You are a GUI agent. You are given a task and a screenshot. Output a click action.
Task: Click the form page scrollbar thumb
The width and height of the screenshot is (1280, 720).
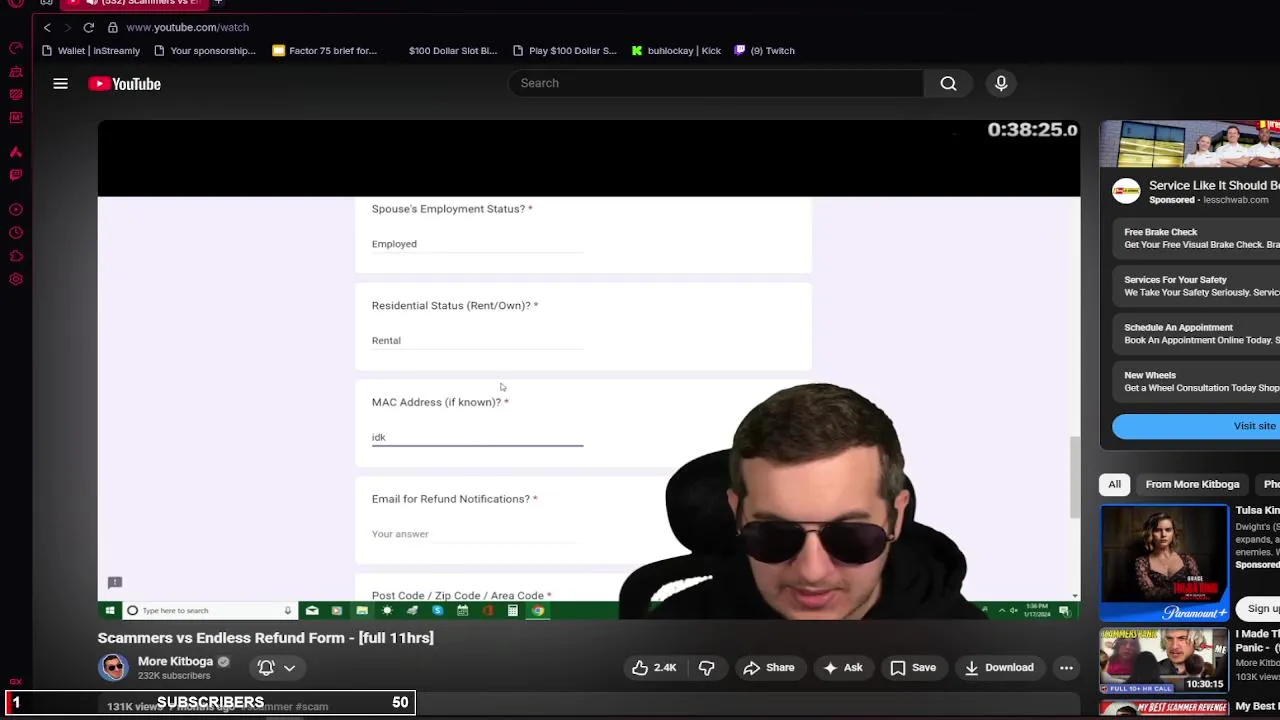pyautogui.click(x=1075, y=477)
